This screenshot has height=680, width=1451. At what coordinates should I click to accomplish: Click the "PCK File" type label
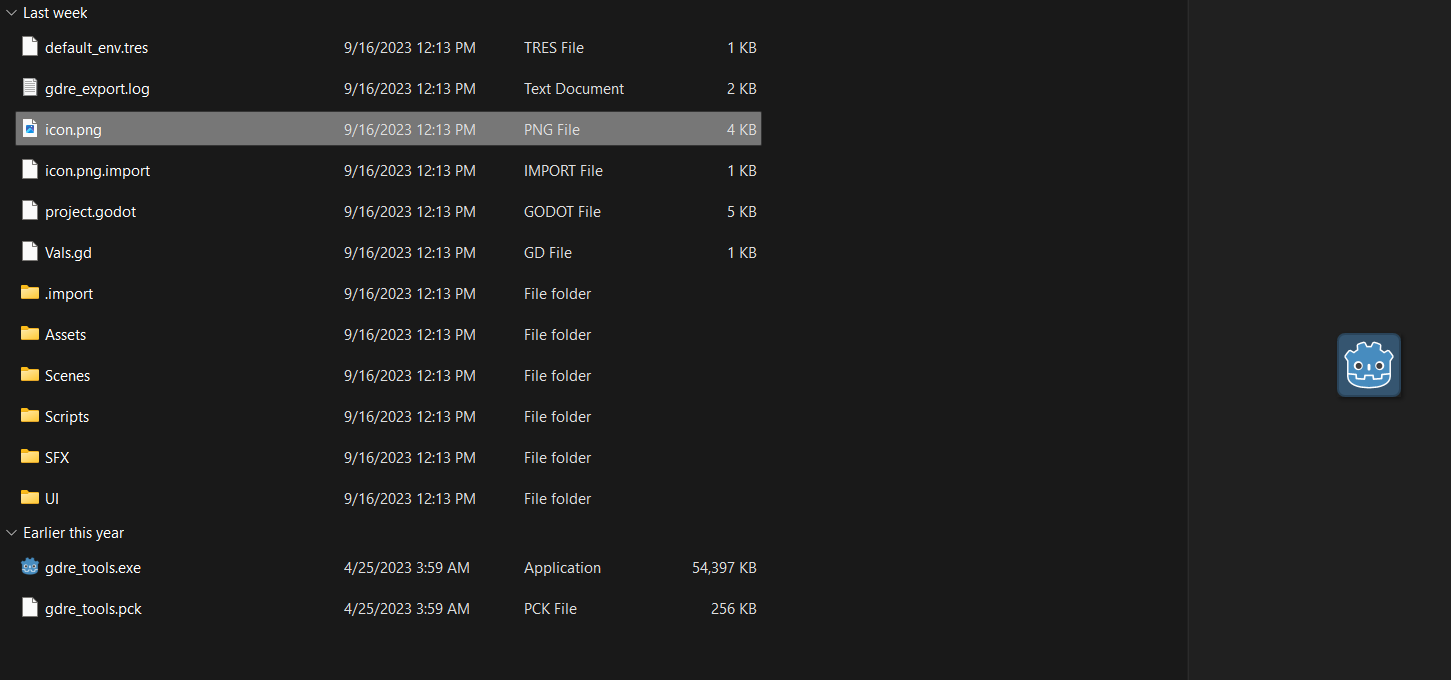pos(550,609)
